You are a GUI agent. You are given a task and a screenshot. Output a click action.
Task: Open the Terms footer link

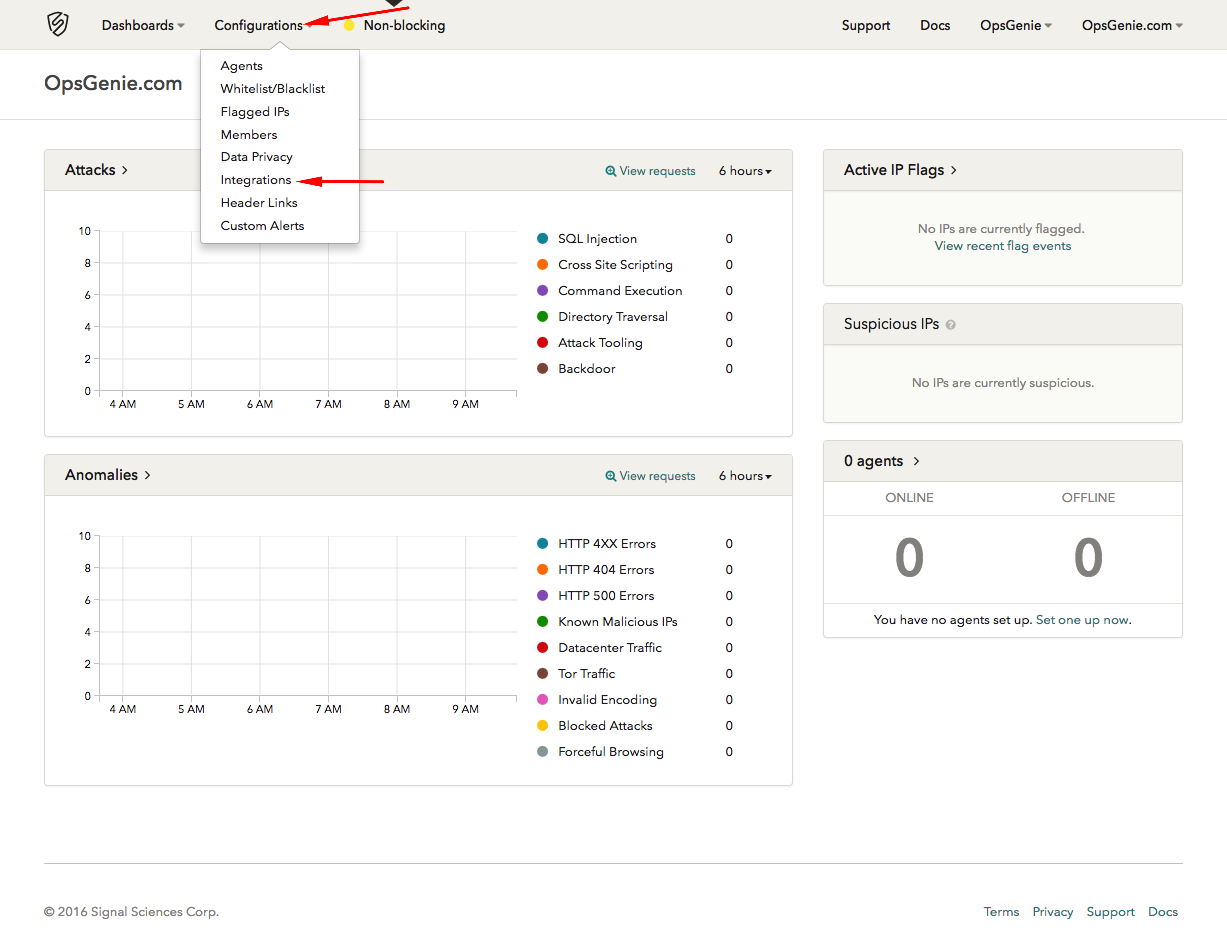[1001, 912]
